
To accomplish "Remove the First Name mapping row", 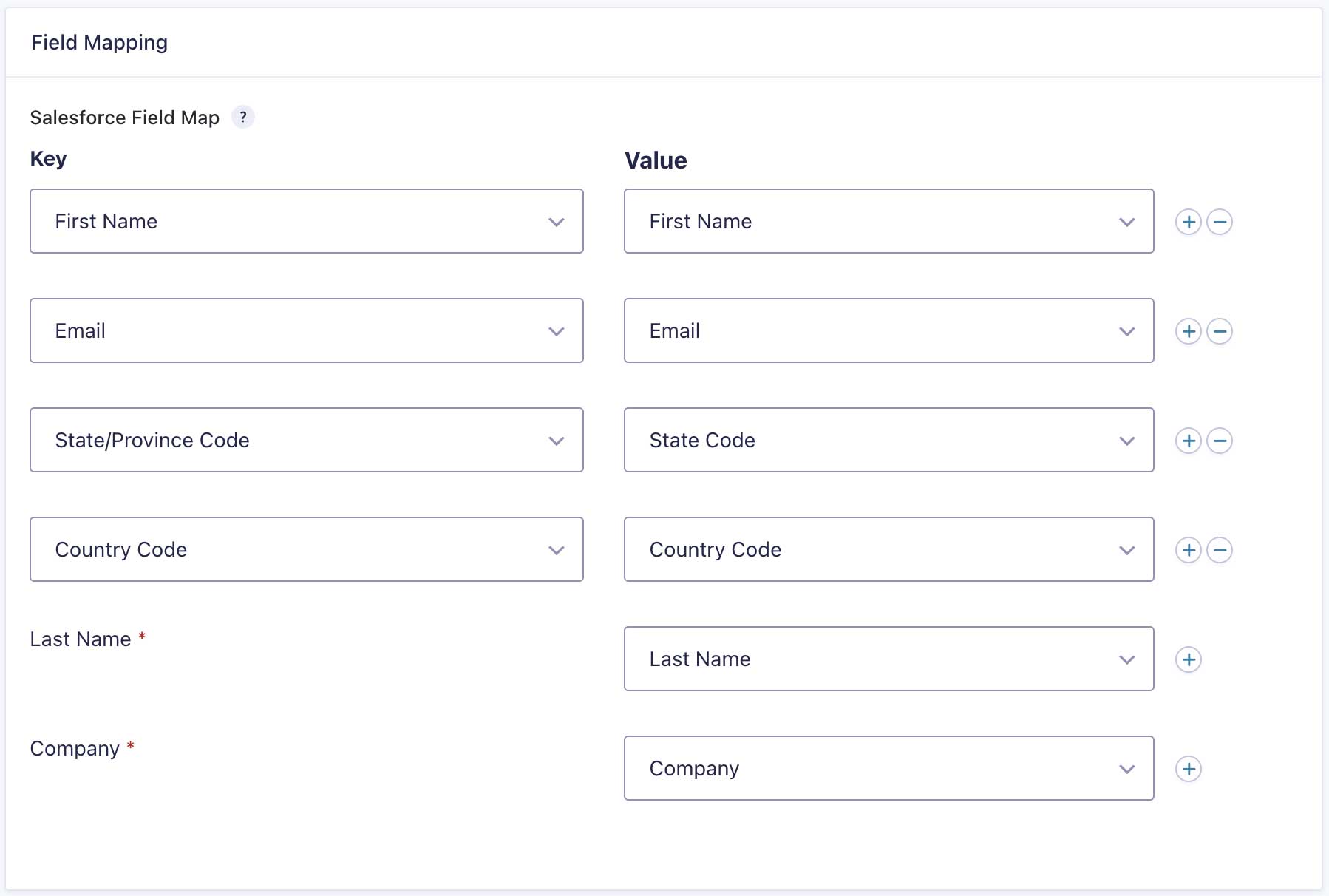I will pos(1219,222).
